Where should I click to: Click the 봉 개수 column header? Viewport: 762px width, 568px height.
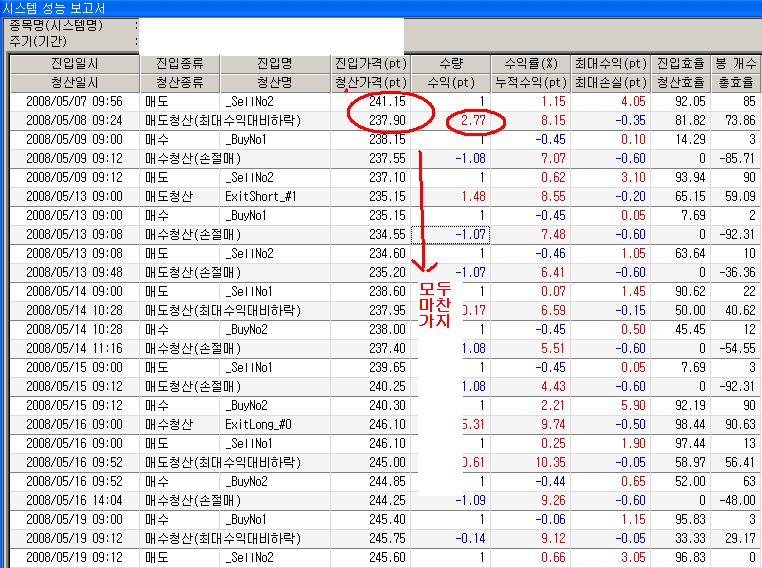735,63
